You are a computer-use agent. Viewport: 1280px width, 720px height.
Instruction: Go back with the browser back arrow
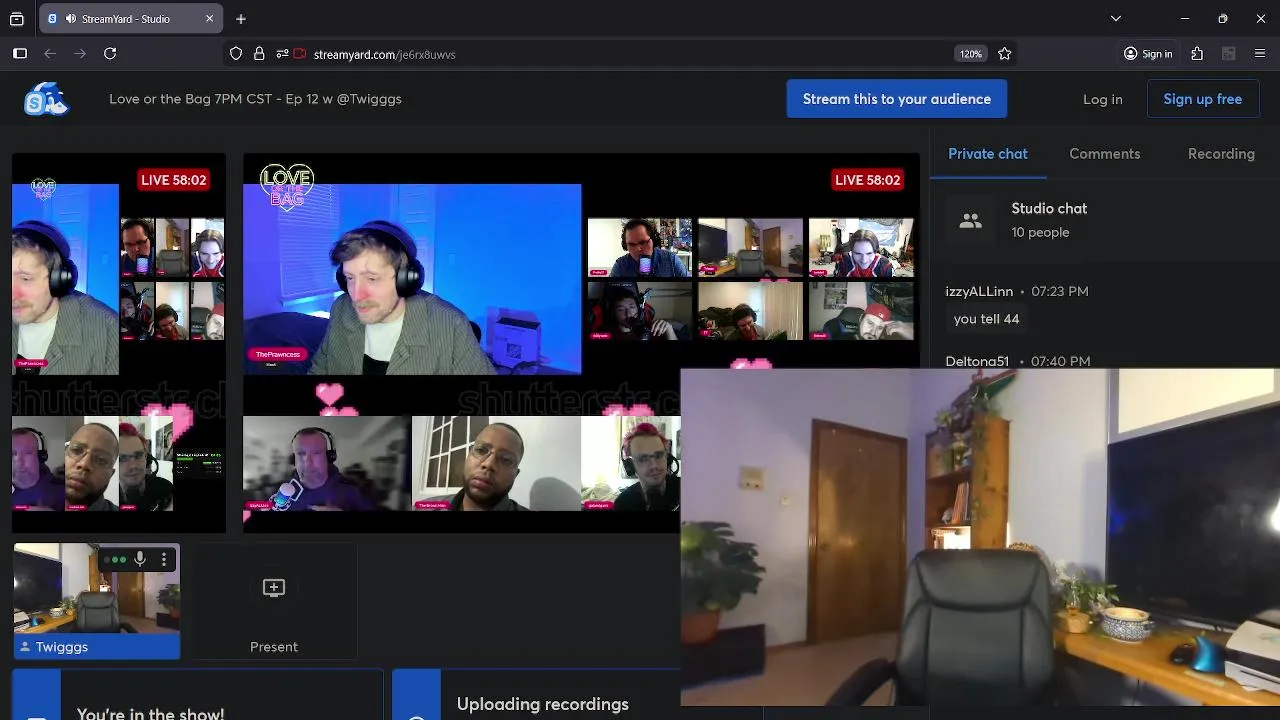50,54
